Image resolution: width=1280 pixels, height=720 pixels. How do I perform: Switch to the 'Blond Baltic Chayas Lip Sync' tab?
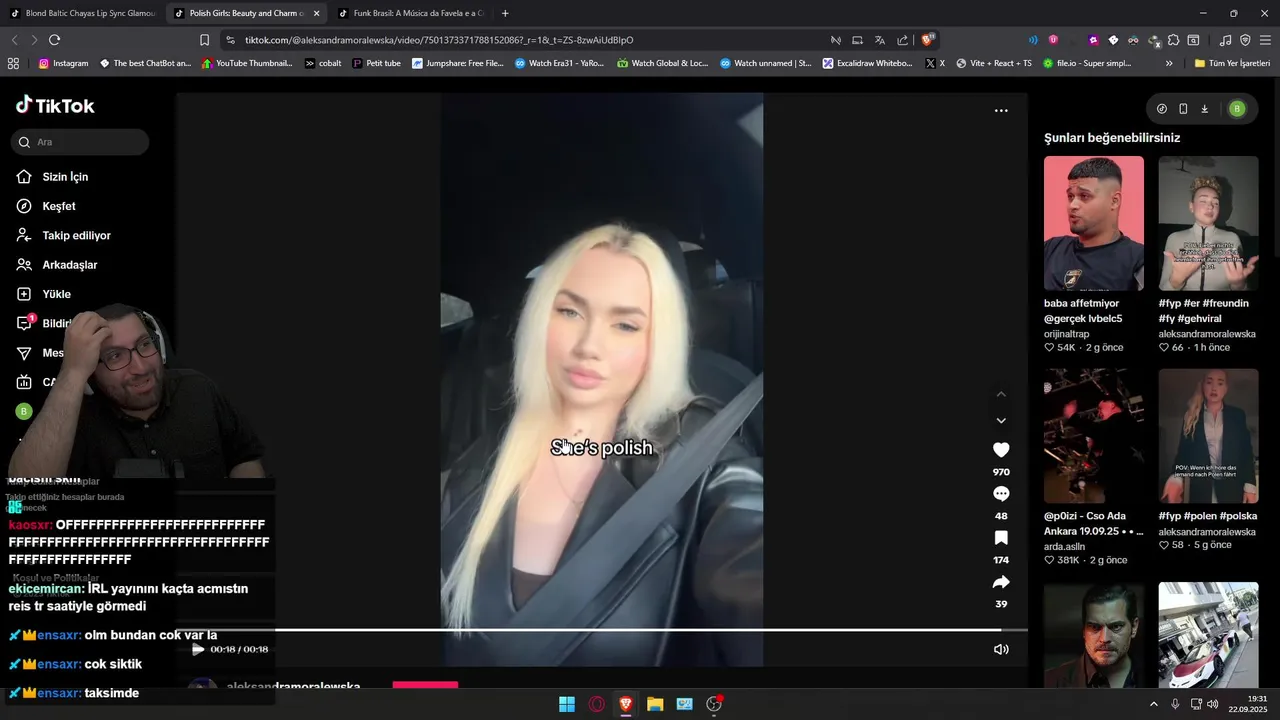(x=82, y=13)
